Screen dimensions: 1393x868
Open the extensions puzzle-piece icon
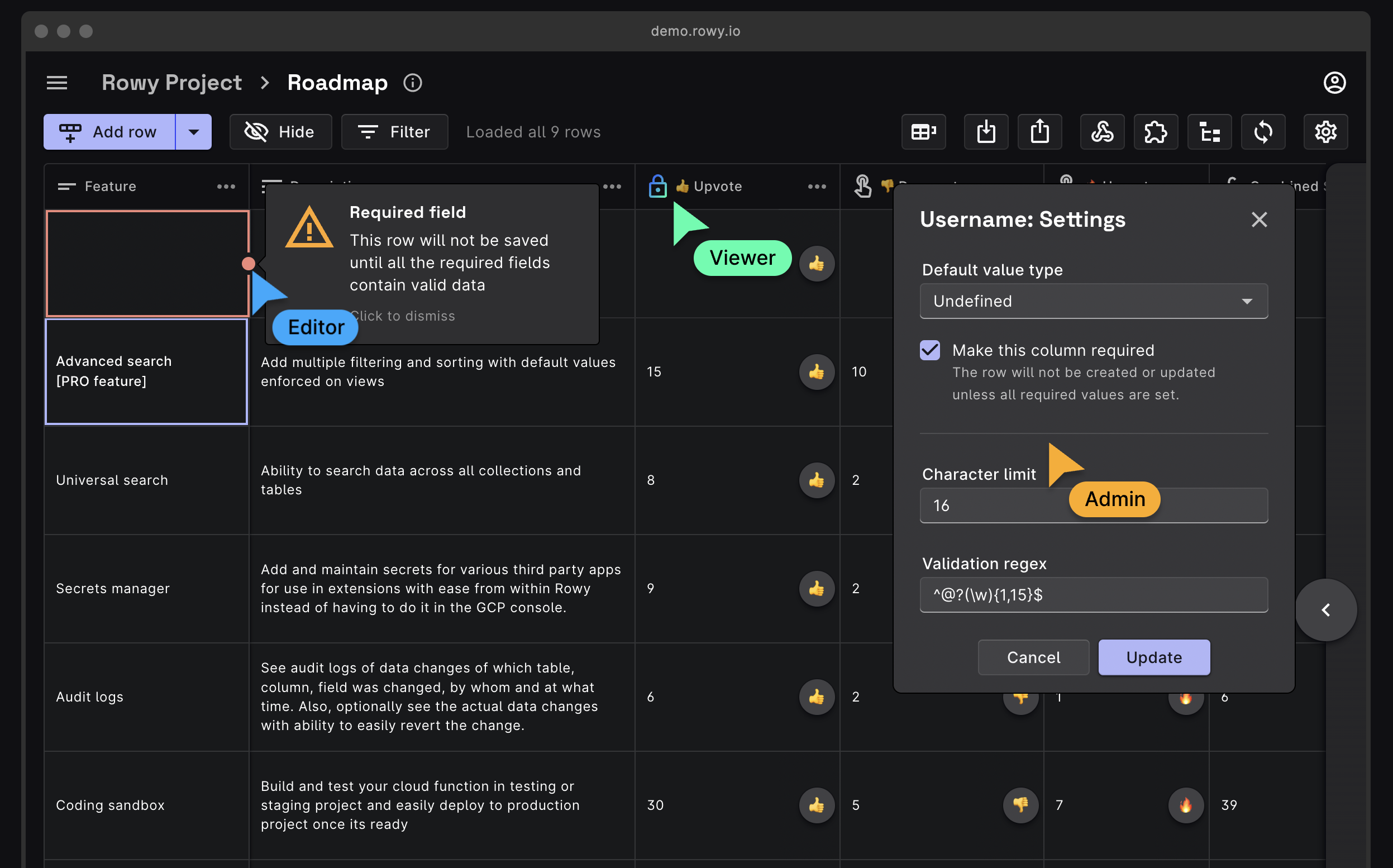1156,132
